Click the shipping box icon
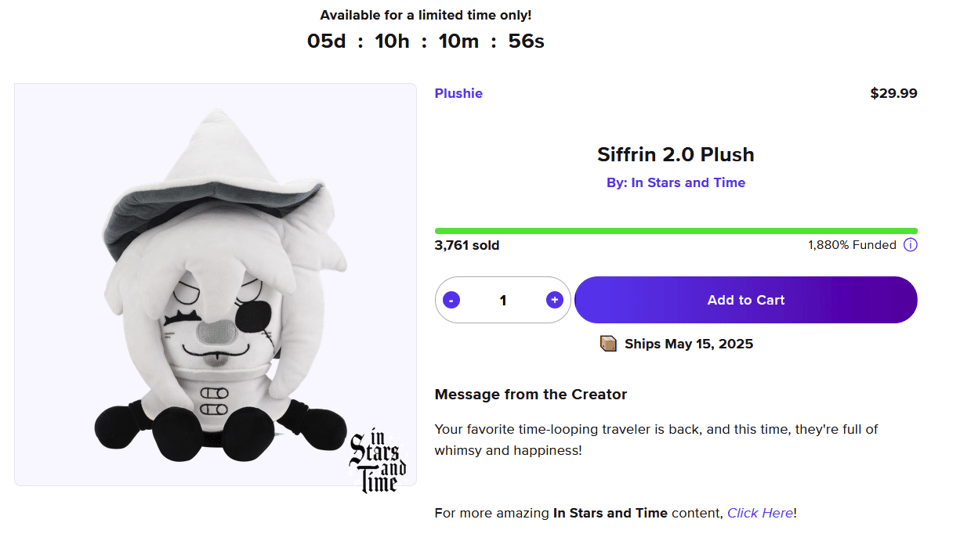This screenshot has width=960, height=541. tap(608, 344)
